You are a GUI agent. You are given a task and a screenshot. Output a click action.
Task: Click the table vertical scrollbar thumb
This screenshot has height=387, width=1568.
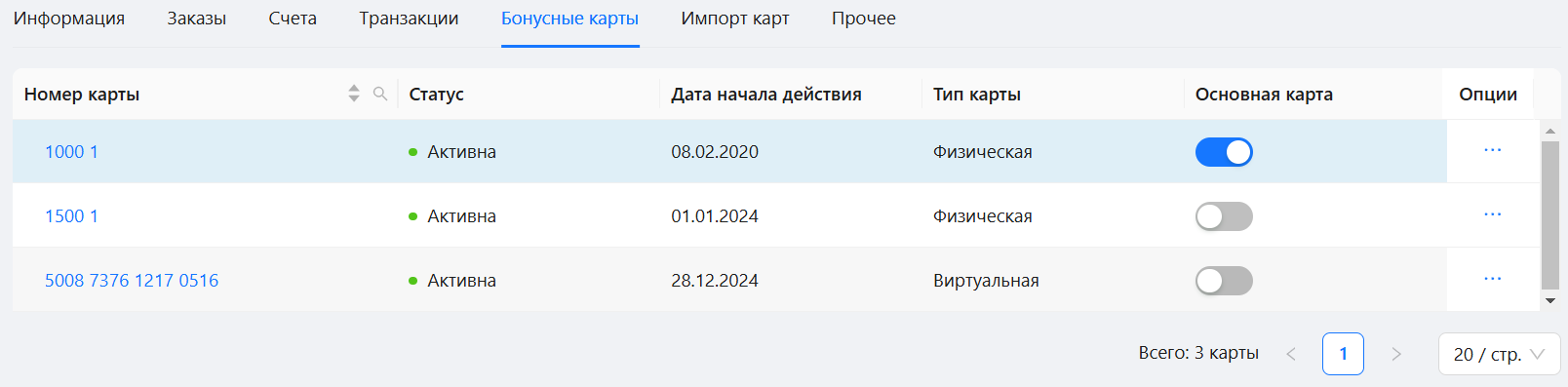pyautogui.click(x=1550, y=215)
